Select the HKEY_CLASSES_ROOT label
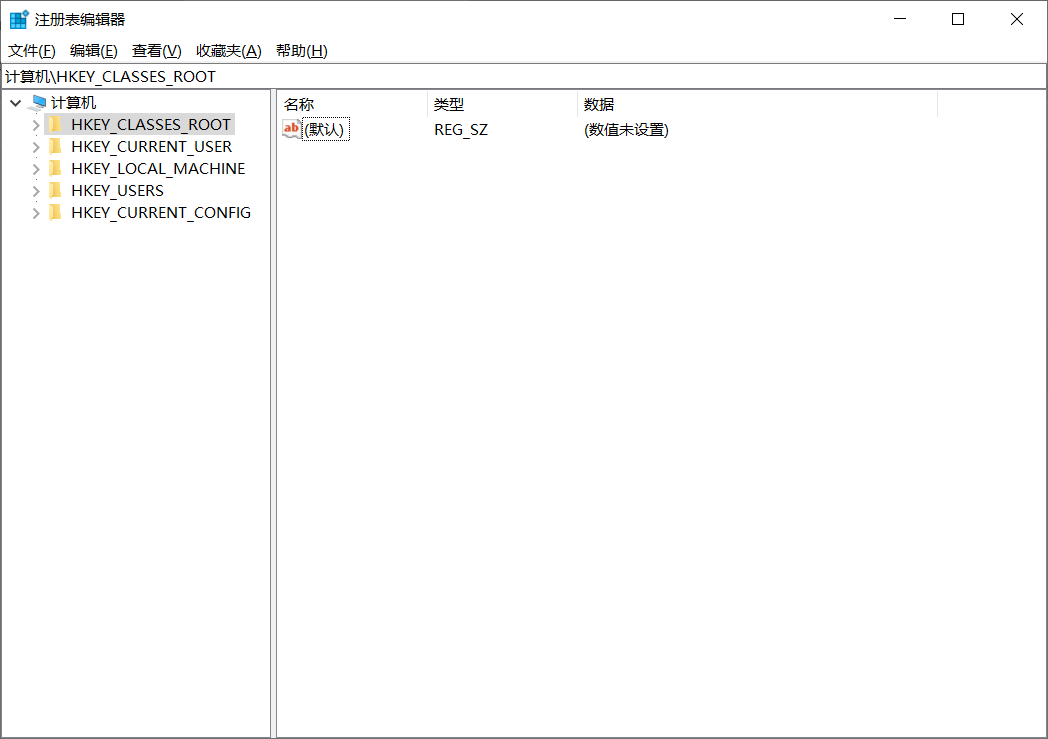This screenshot has width=1048, height=739. 150,124
